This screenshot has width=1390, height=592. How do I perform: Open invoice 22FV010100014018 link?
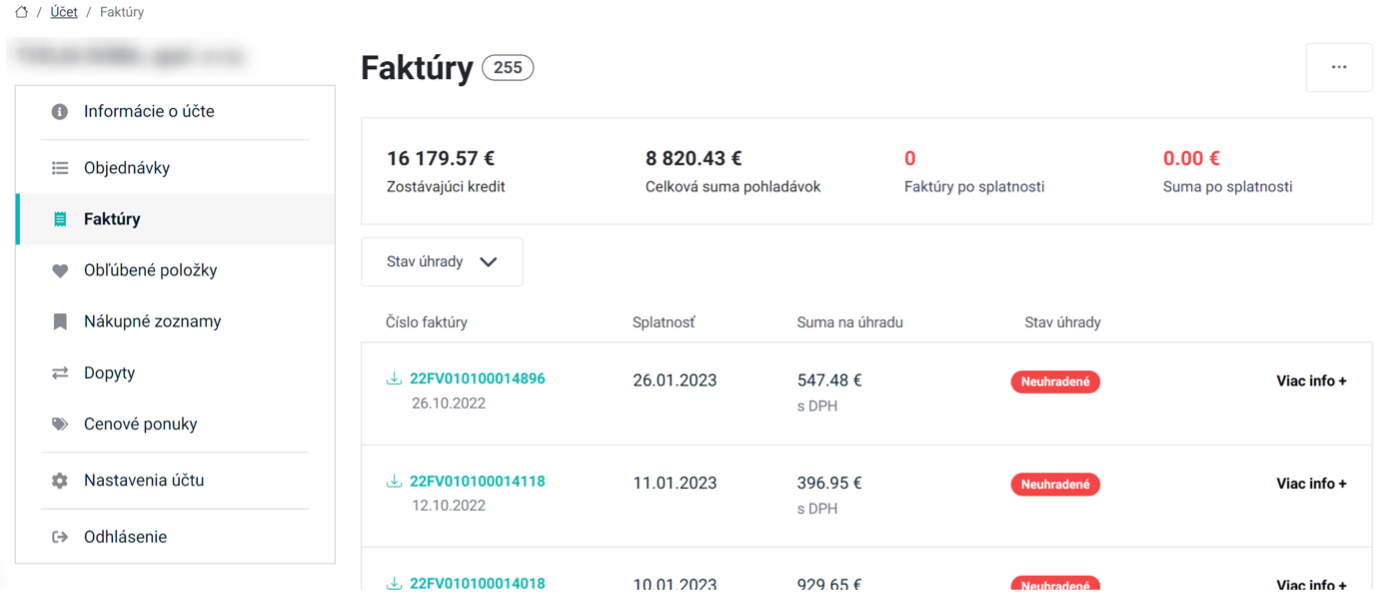[x=477, y=582]
